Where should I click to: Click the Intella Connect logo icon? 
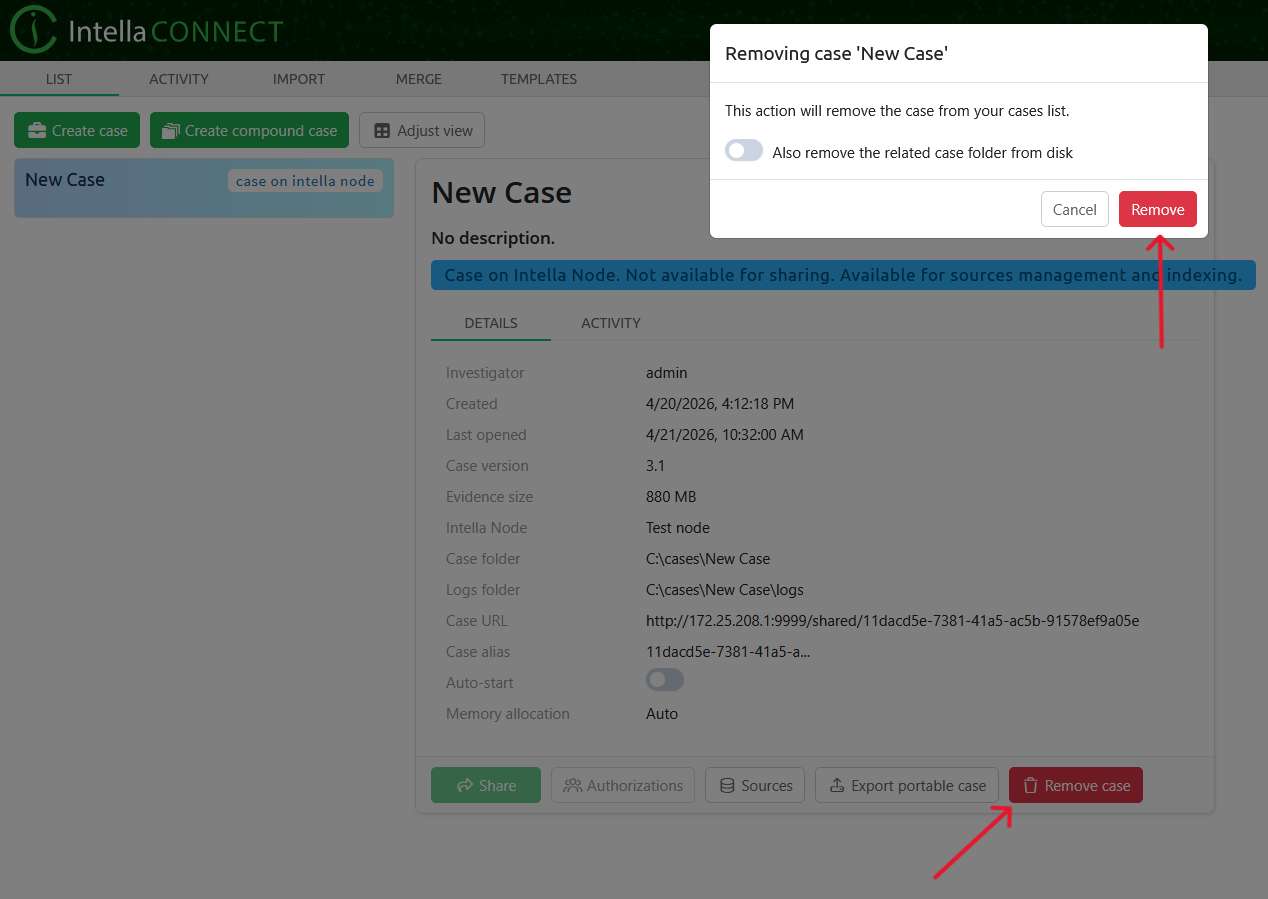click(x=33, y=30)
